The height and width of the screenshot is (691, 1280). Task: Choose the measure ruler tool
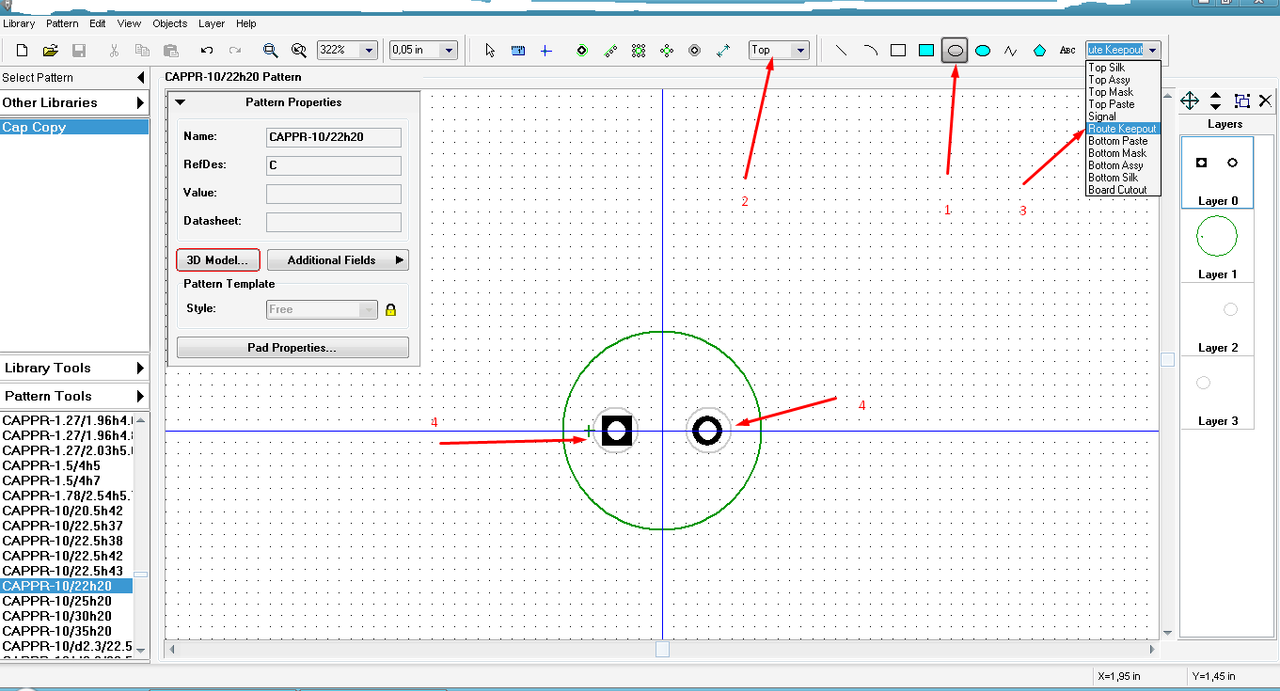point(518,50)
